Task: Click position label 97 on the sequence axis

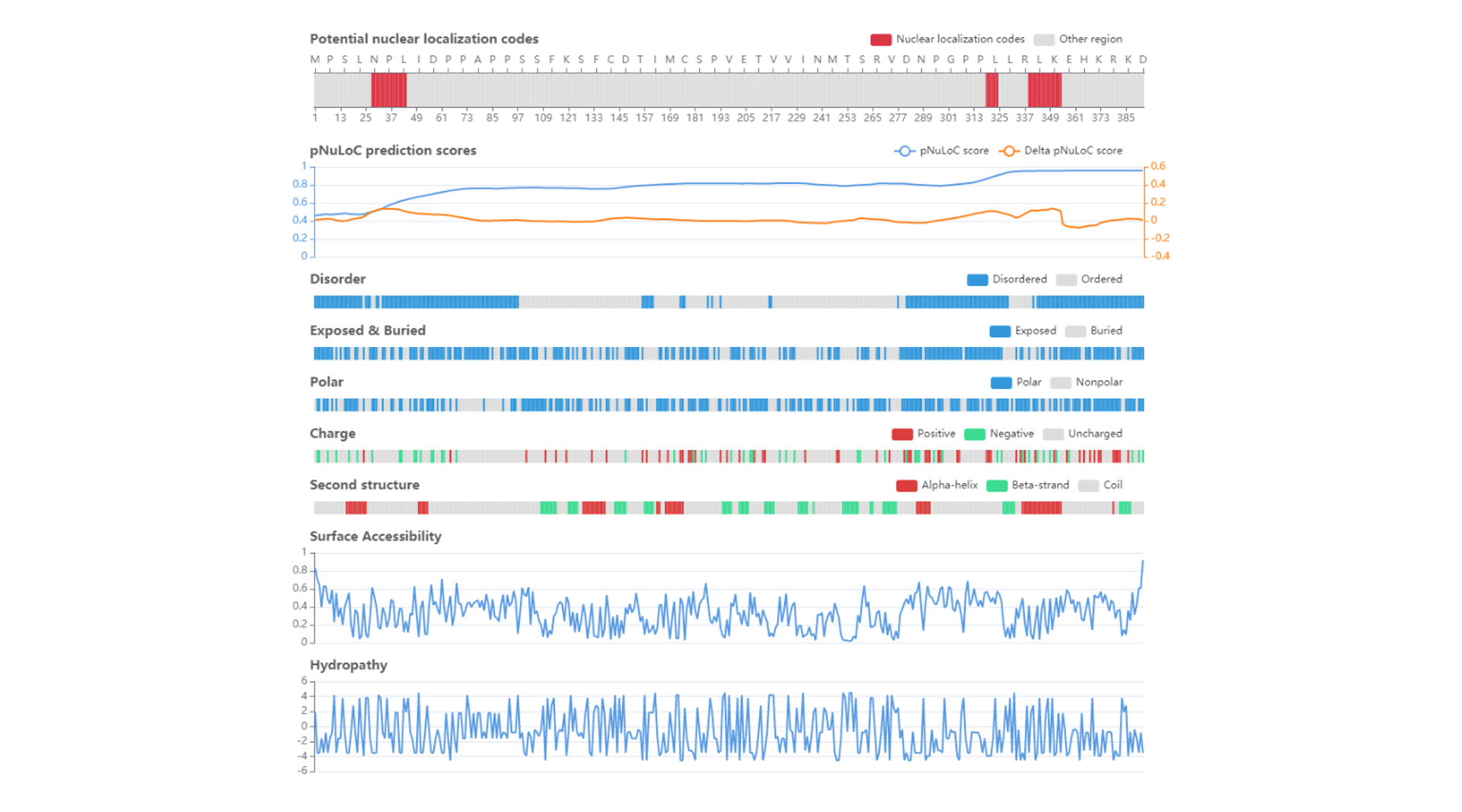Action: [x=518, y=118]
